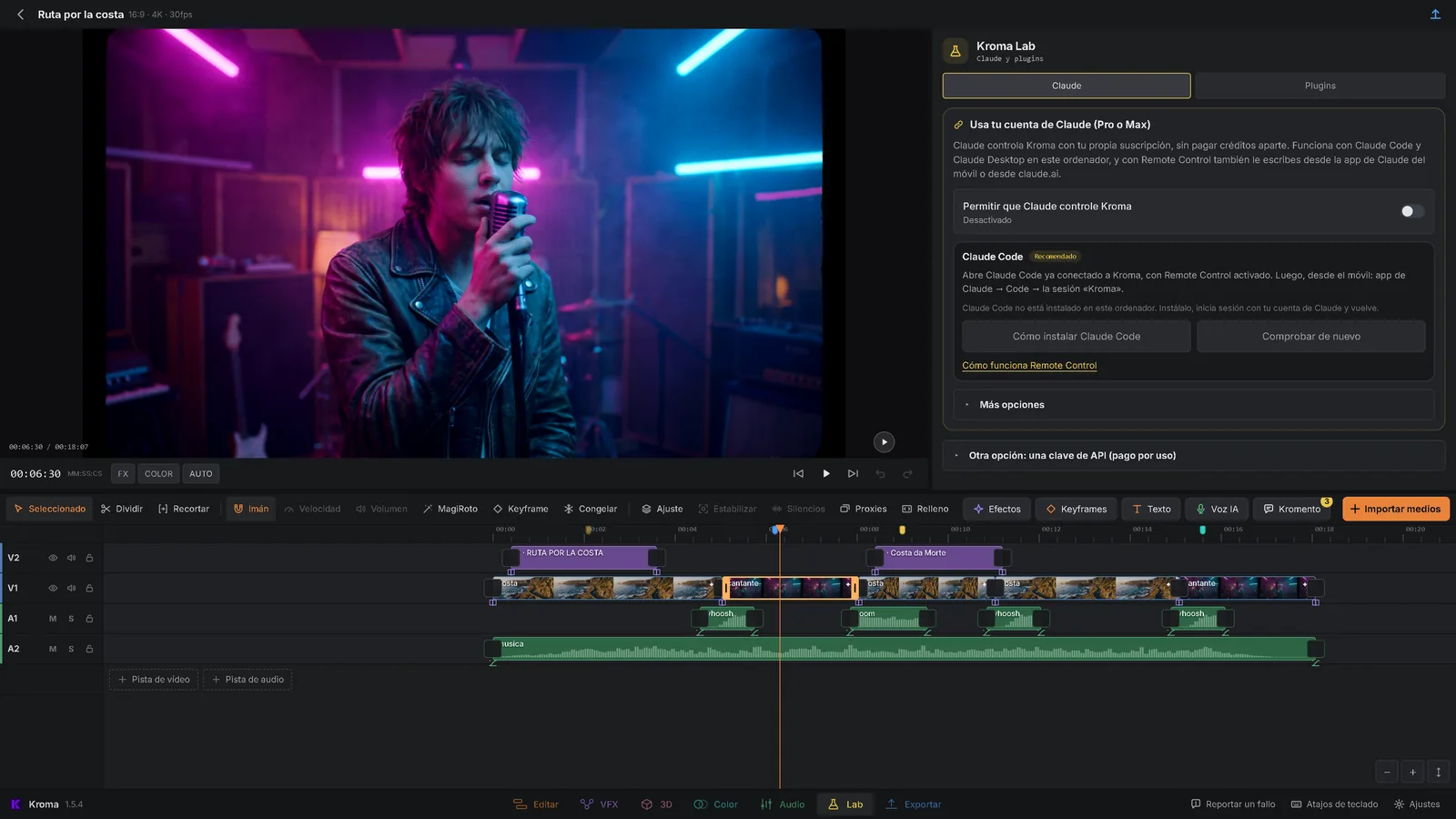
Task: Choose the Recortar trim tool
Action: pyautogui.click(x=184, y=509)
